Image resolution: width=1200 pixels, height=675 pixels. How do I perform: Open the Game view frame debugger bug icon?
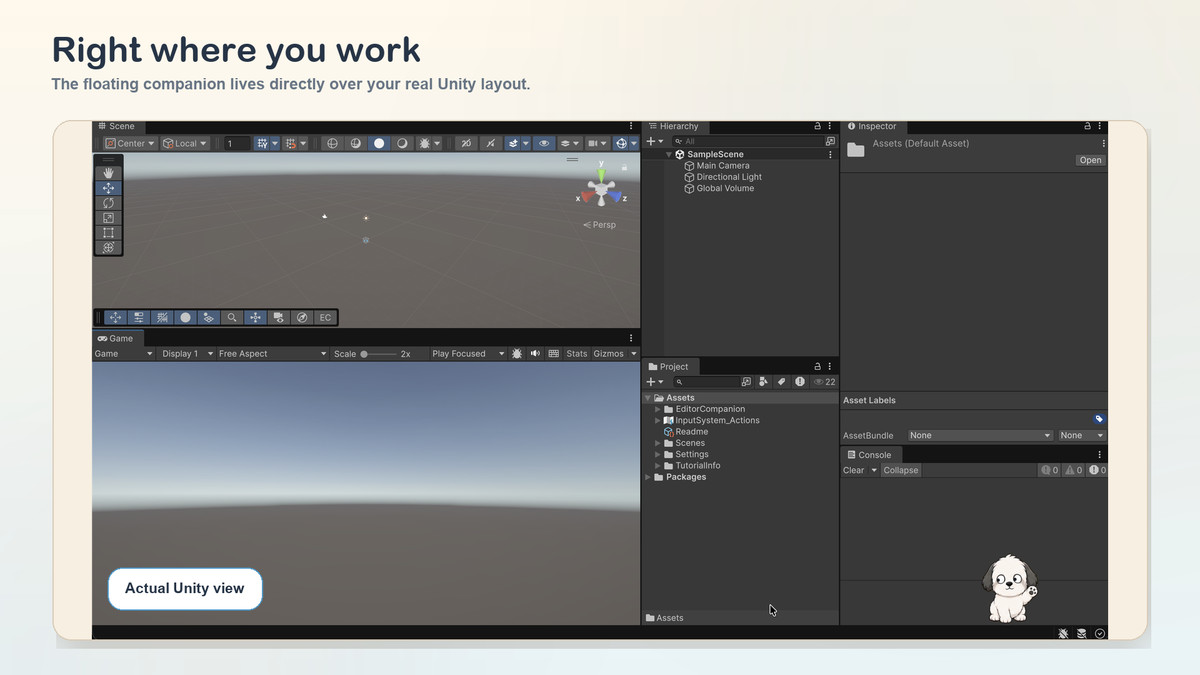coord(517,353)
